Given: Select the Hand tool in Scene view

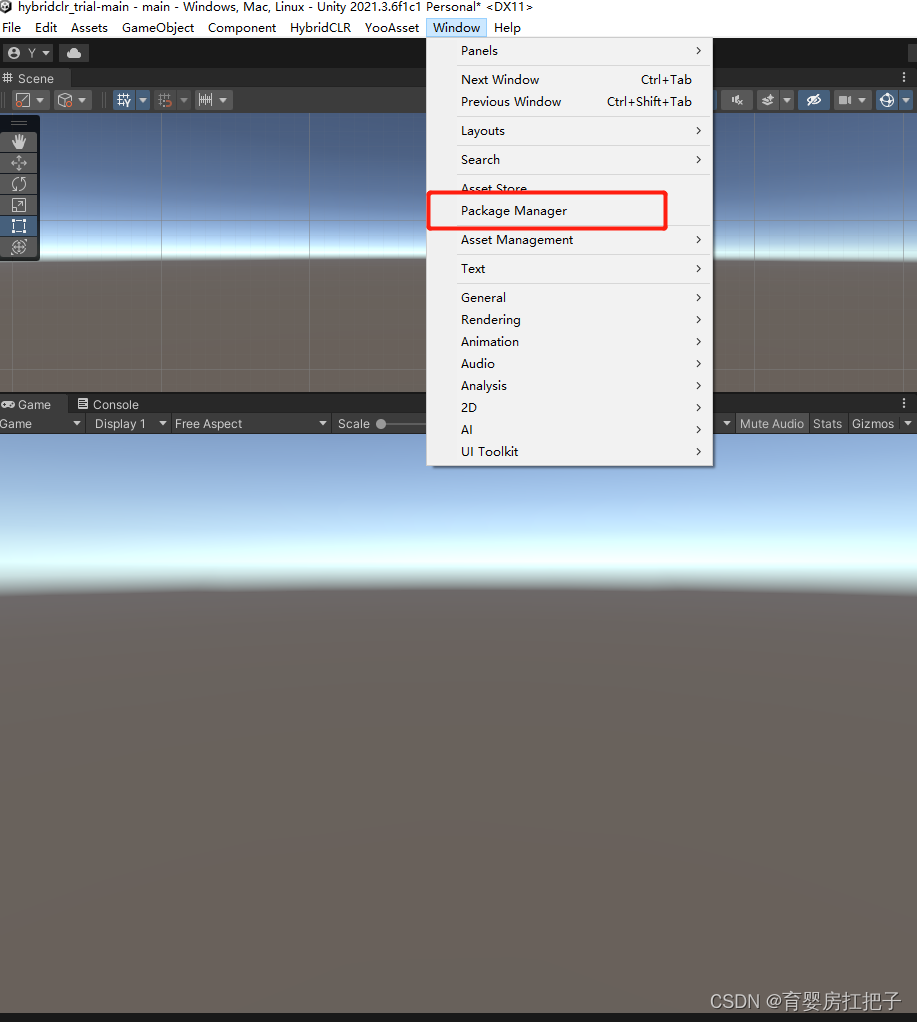Looking at the screenshot, I should [19, 141].
